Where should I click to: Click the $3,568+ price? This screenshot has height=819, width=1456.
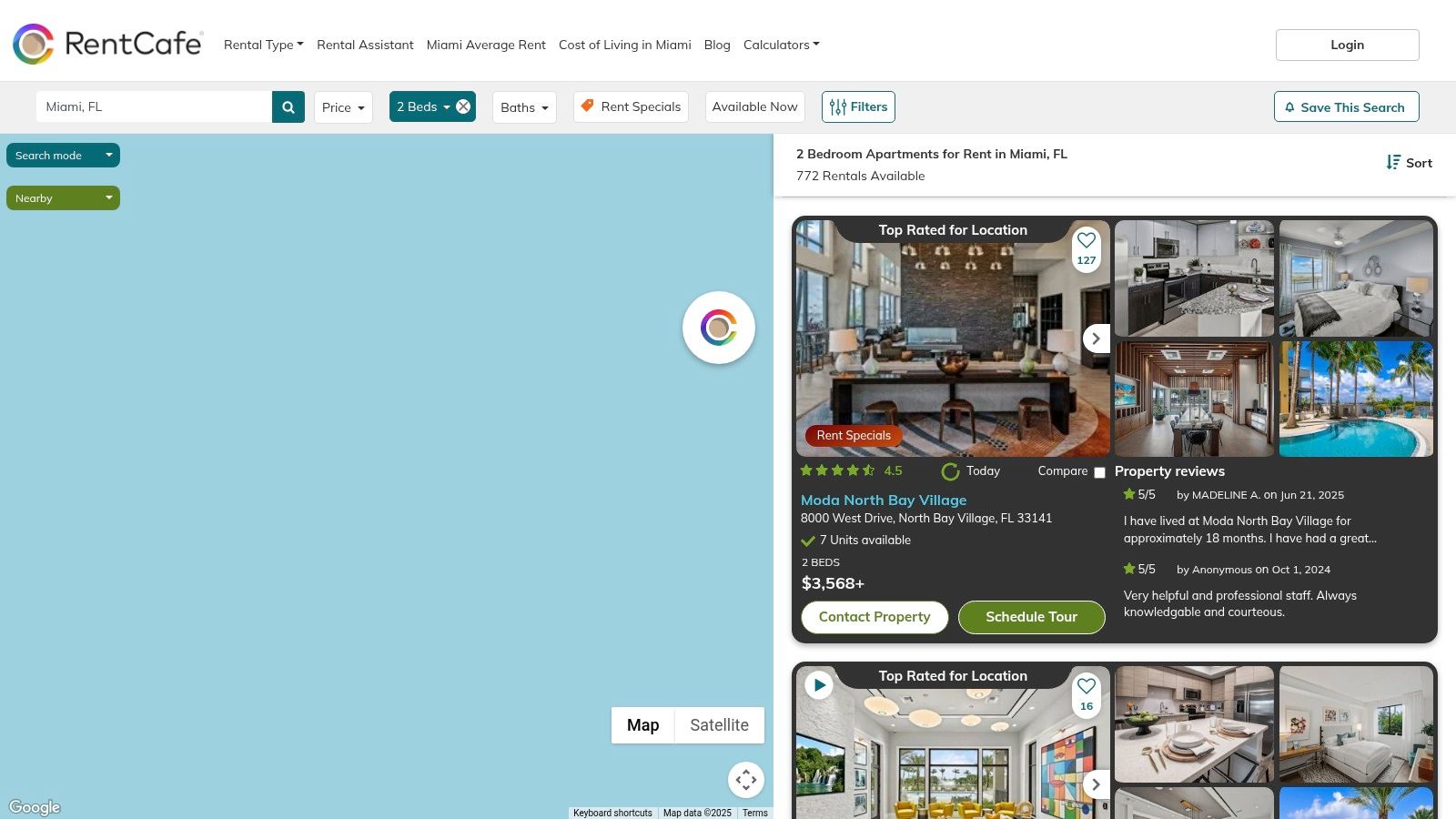(x=833, y=583)
